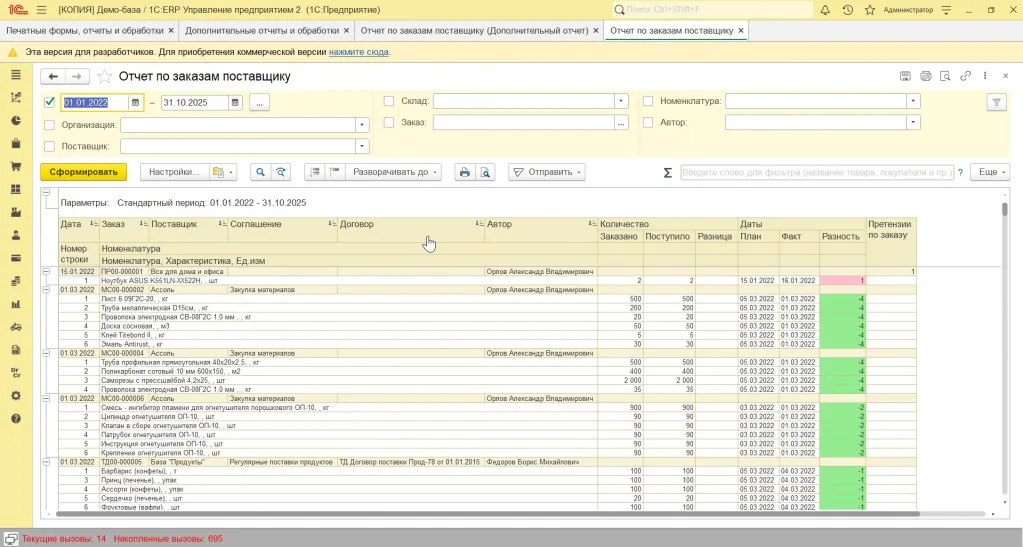Open calendar for start date 01.01.2022
Screen dimensions: 1023x547
[136, 102]
